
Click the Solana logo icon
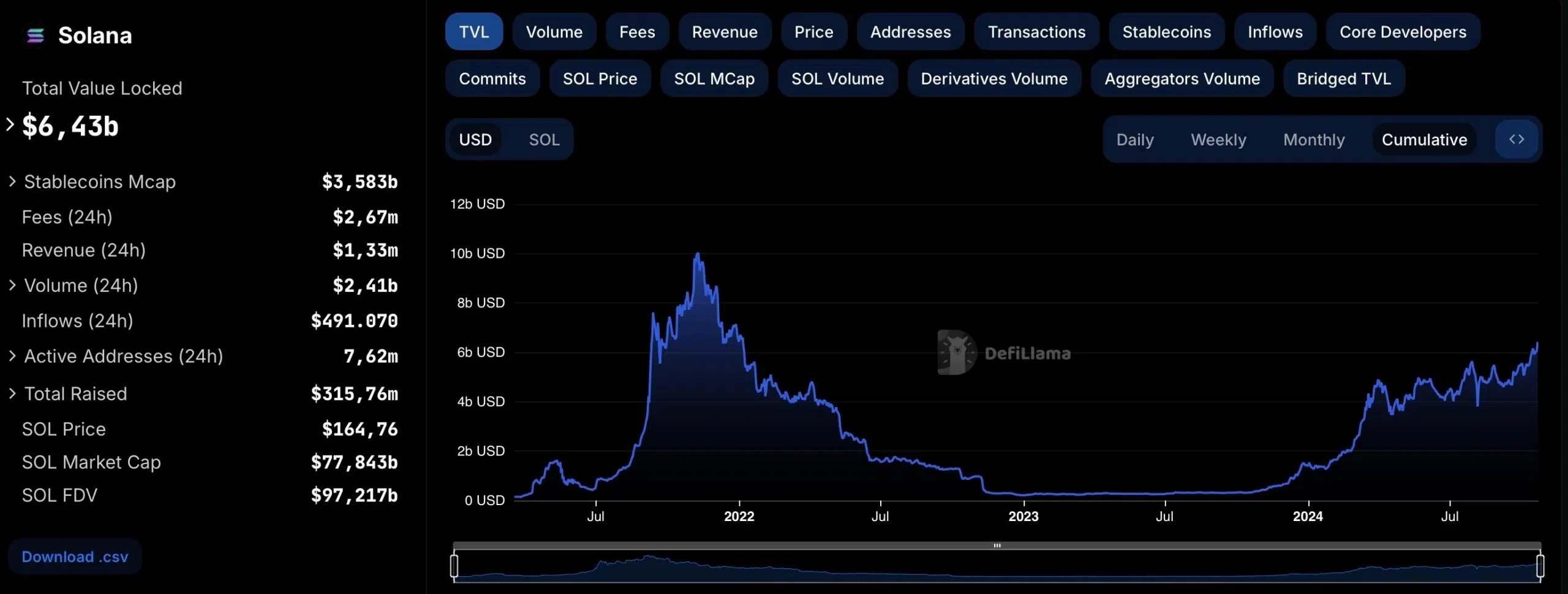36,36
